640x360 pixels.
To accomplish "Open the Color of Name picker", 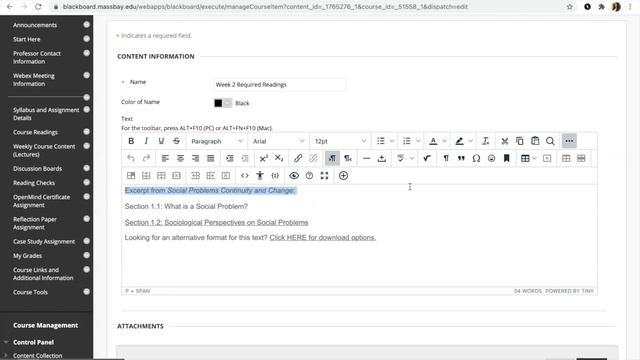I will tap(223, 103).
